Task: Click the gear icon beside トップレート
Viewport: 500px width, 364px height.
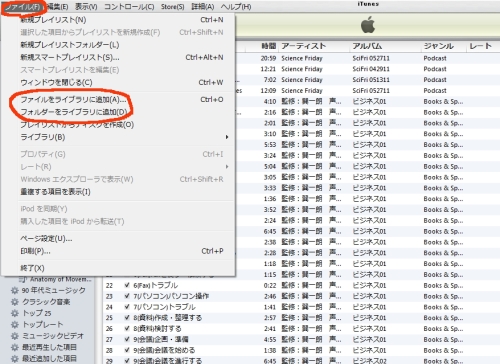Action: tap(15, 324)
